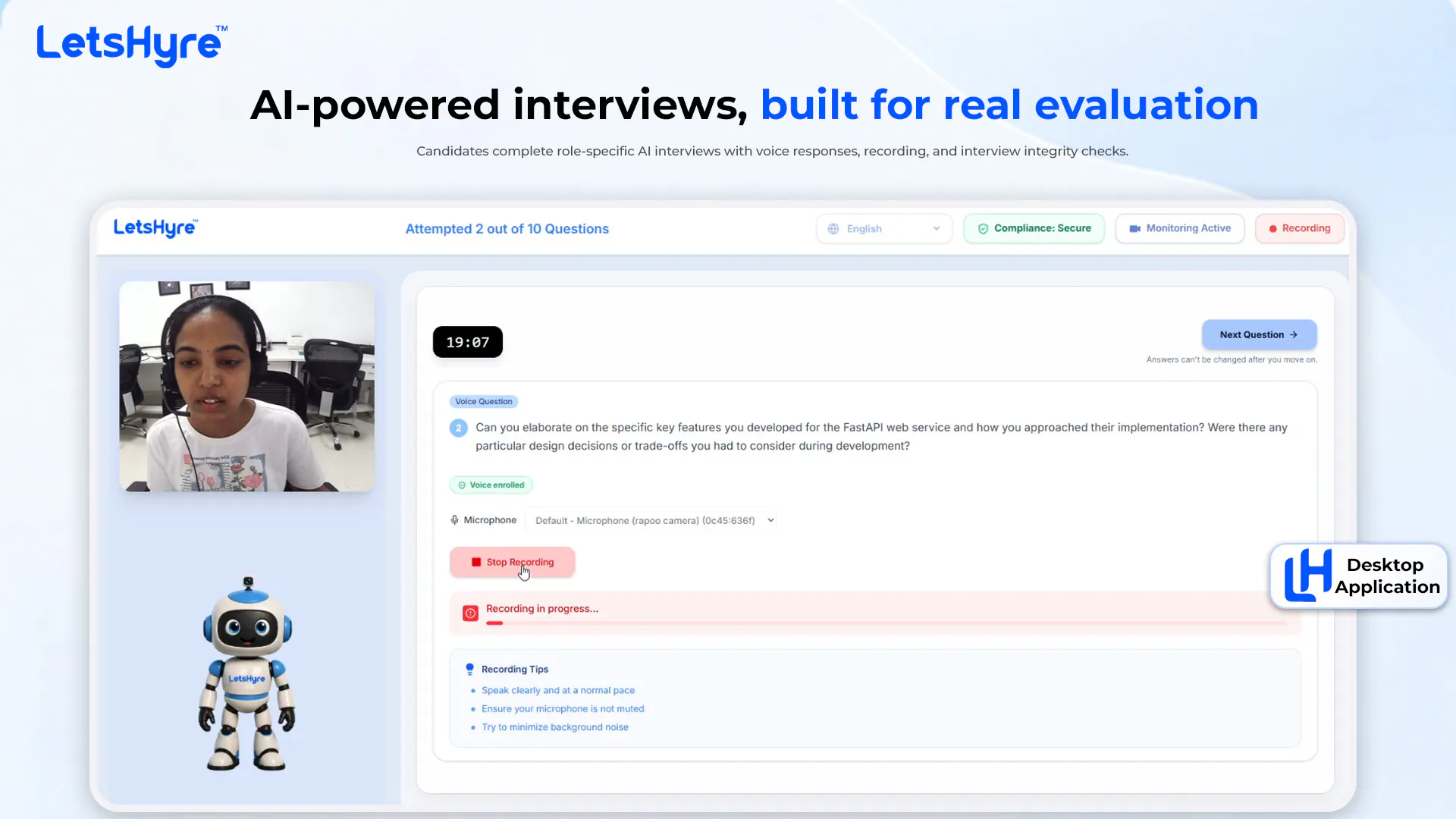This screenshot has width=1456, height=819.
Task: Click the Voice enrolled badge text
Action: tap(497, 485)
